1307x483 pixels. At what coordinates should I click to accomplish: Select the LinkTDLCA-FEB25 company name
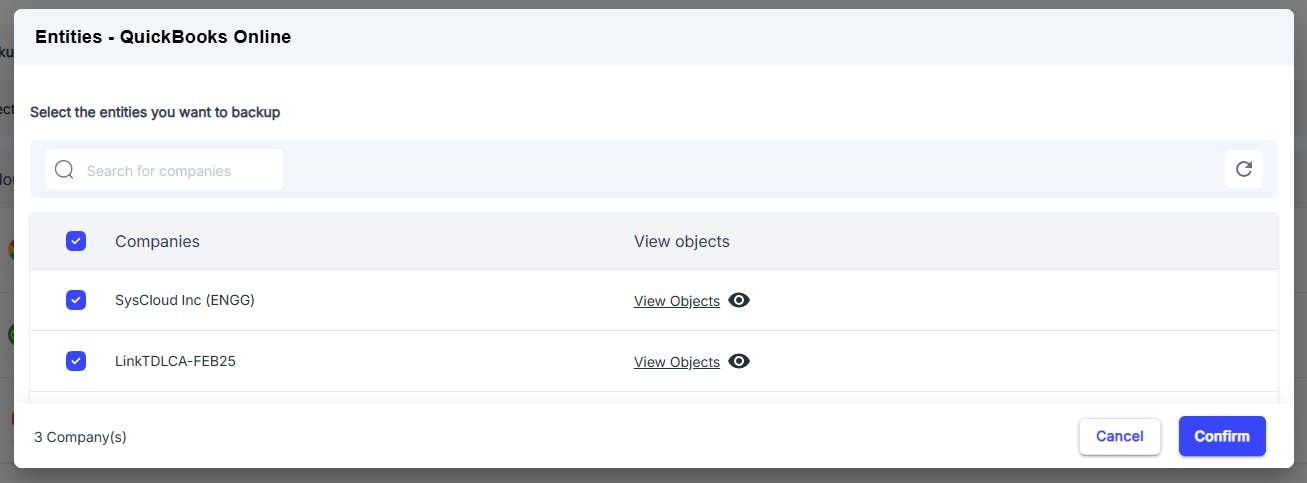click(x=175, y=361)
